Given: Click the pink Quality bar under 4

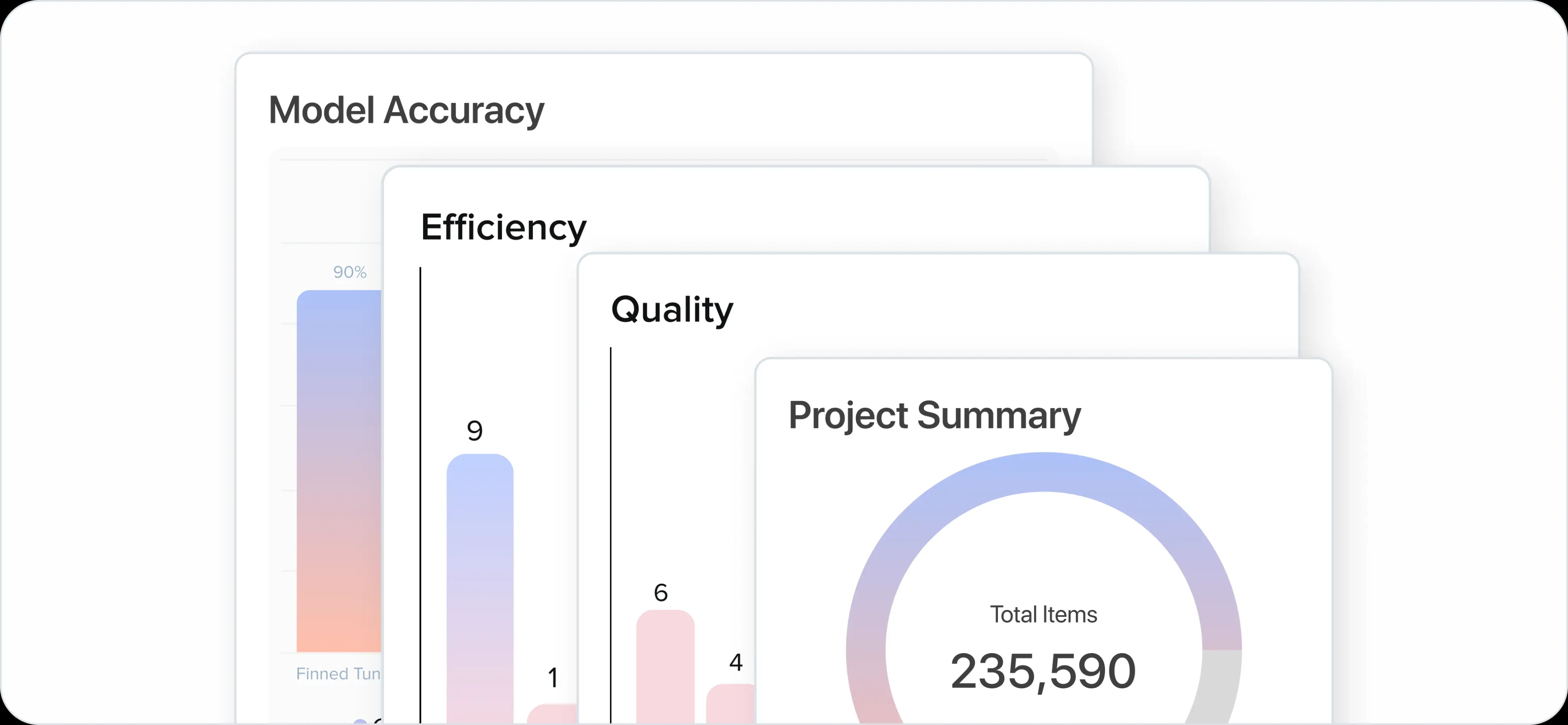Looking at the screenshot, I should click(x=731, y=704).
